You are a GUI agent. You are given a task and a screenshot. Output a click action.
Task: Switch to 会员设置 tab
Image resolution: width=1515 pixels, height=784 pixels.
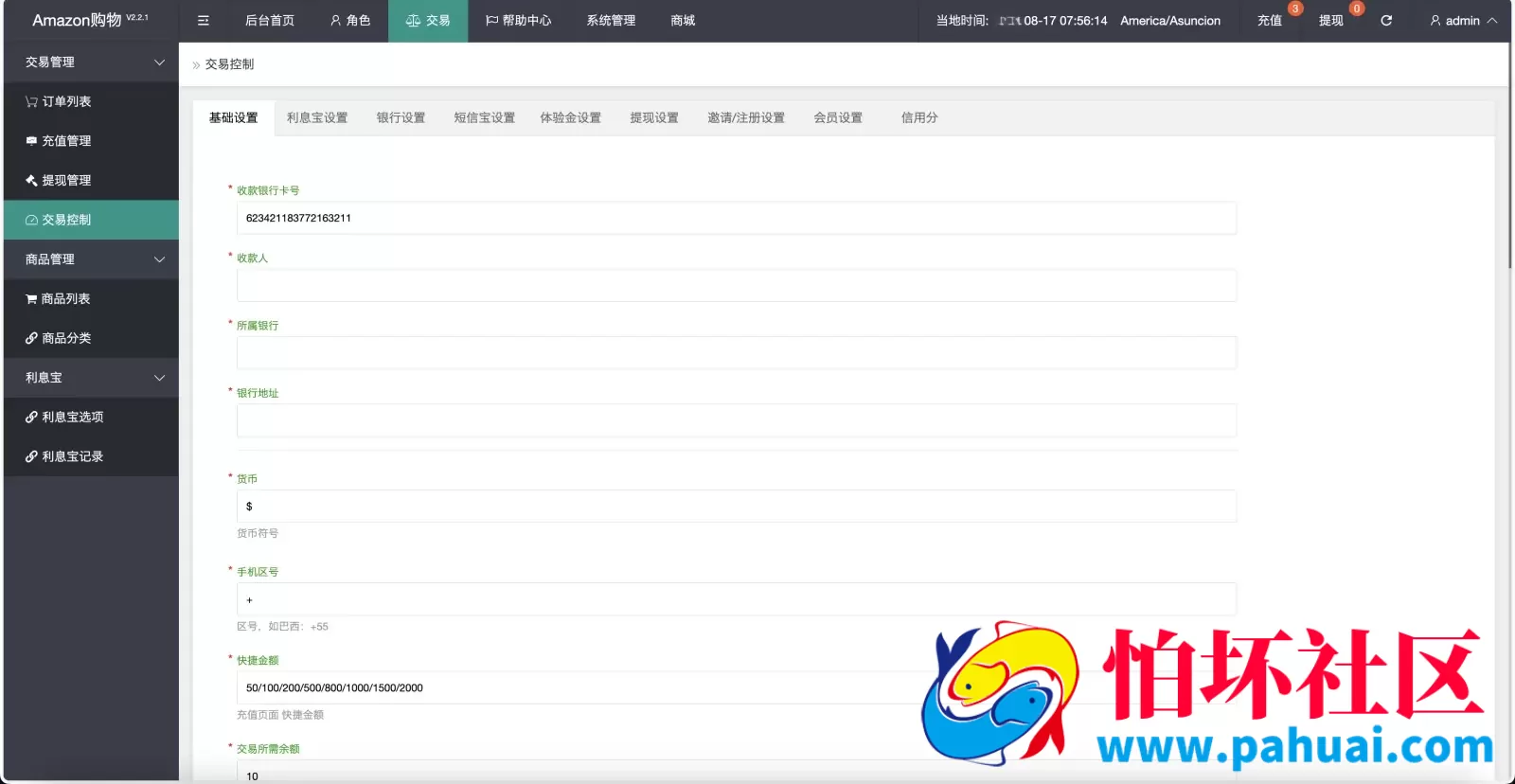pos(838,118)
